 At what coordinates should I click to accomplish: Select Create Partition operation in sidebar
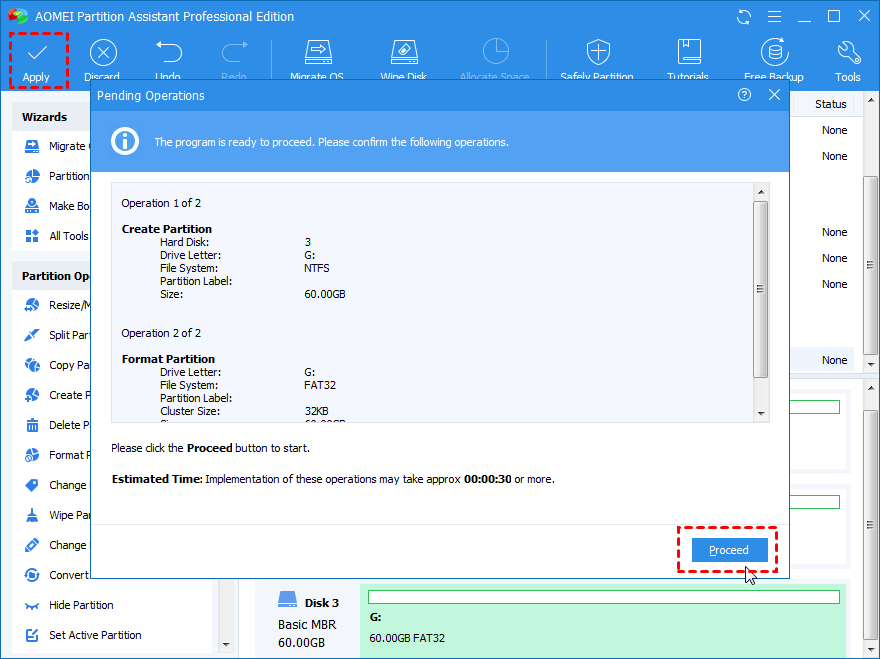click(57, 395)
